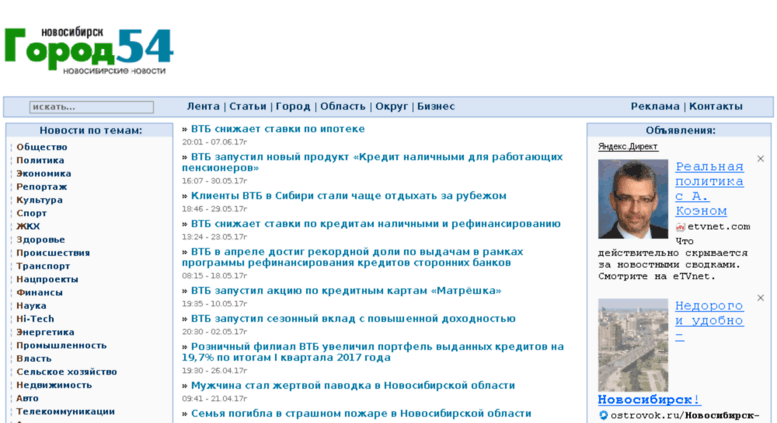Open the Округ section
The height and width of the screenshot is (423, 777).
(x=391, y=106)
